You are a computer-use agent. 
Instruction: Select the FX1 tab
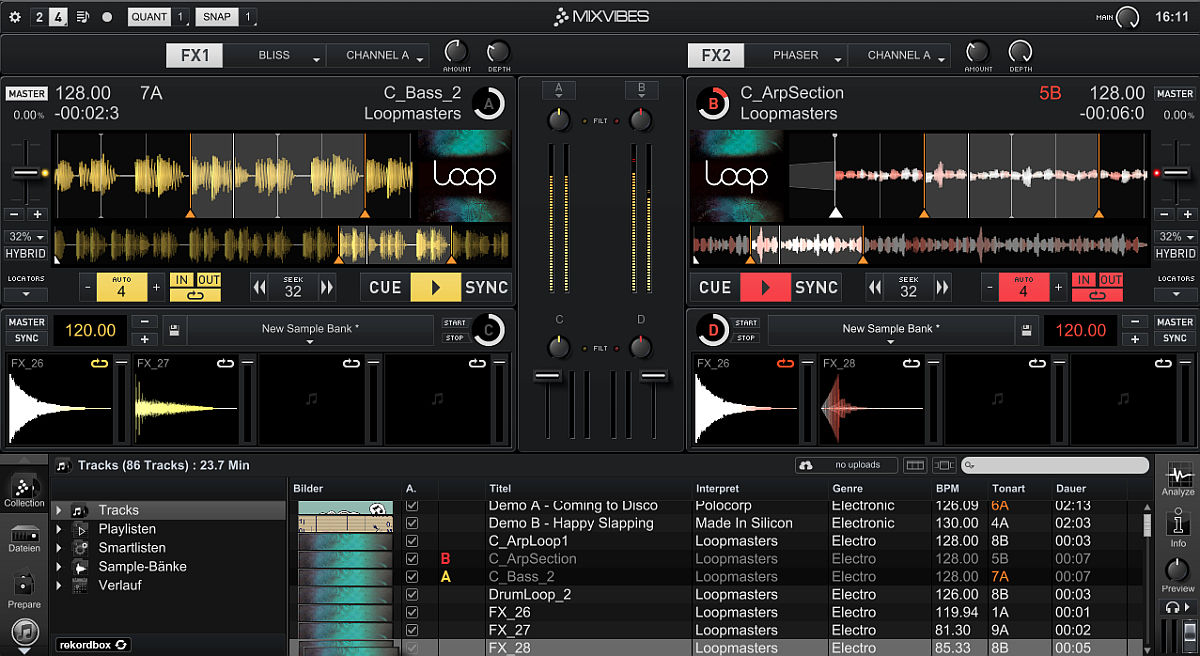coord(194,56)
